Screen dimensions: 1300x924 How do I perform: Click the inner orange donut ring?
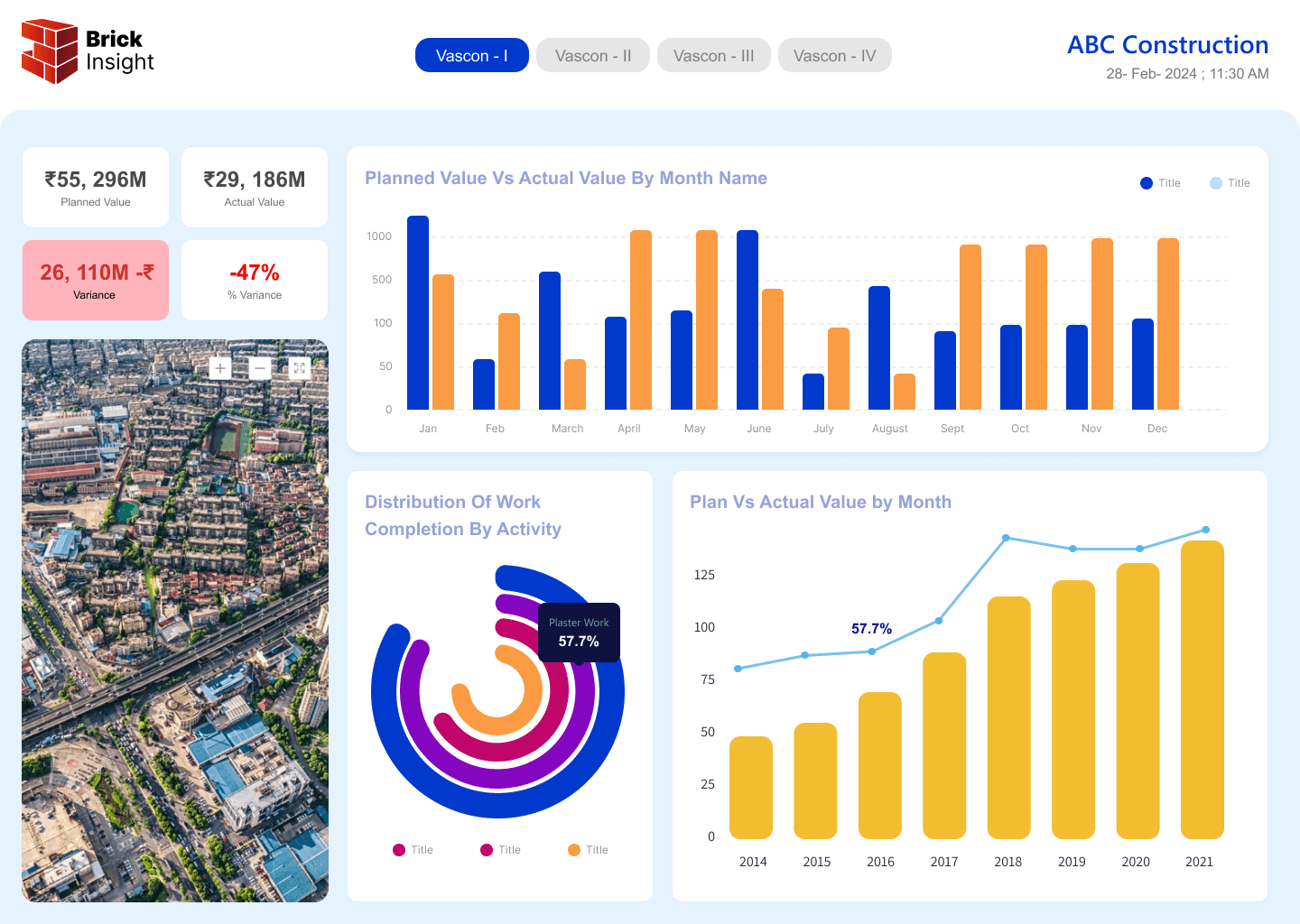[x=498, y=725]
